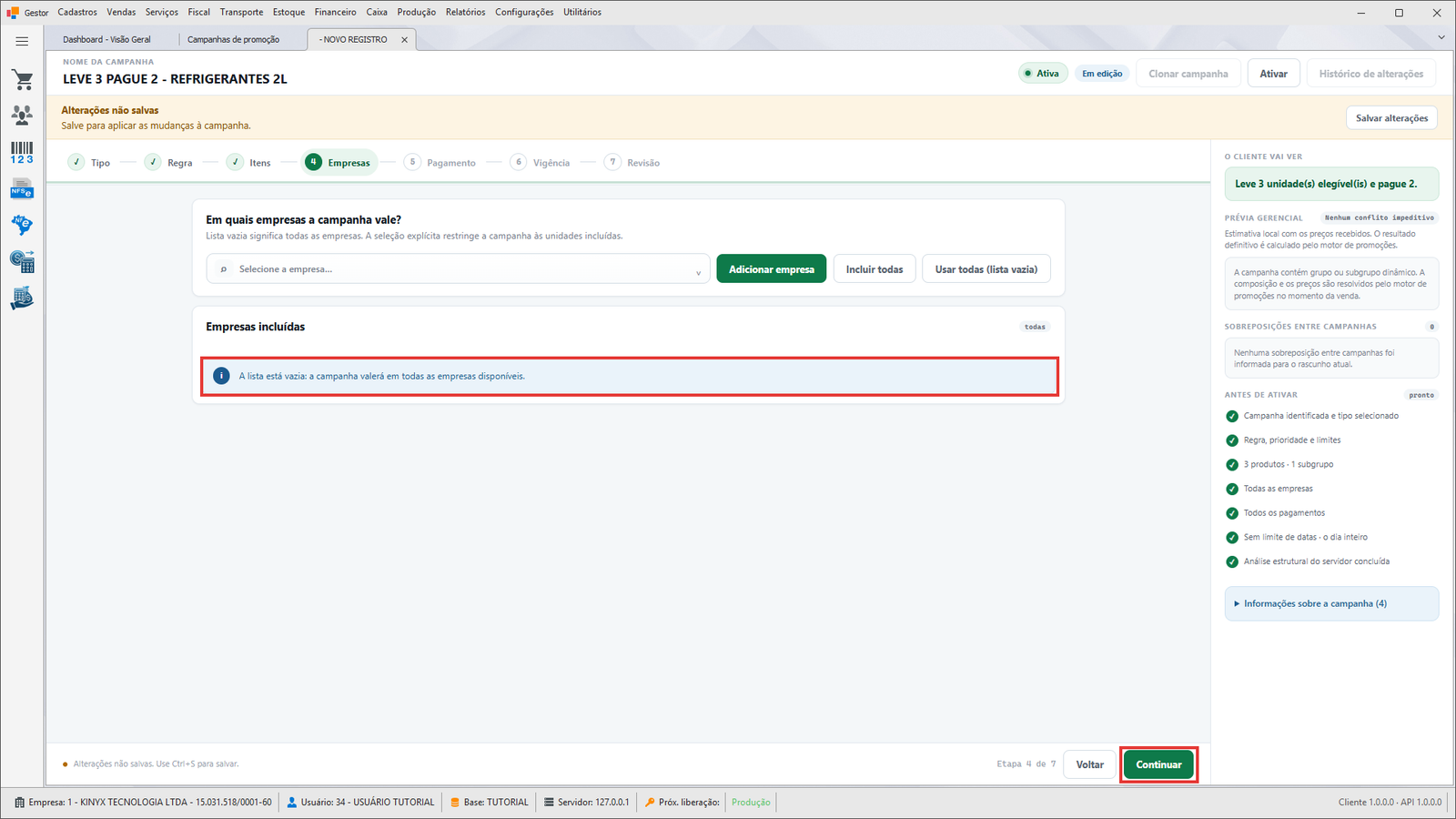
Task: Go to the Regra step
Action: (168, 163)
